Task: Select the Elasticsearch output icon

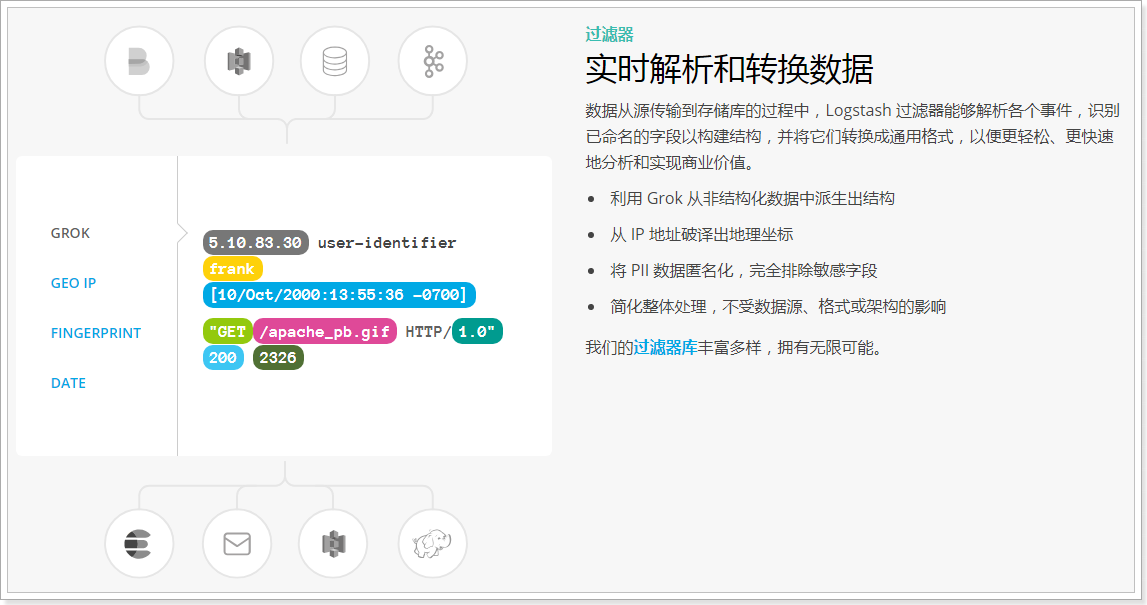Action: (139, 544)
